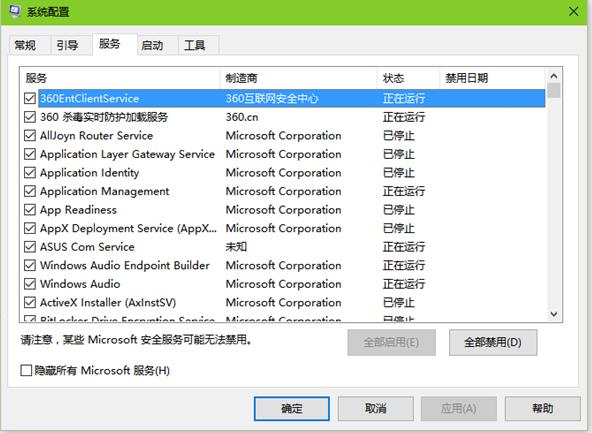This screenshot has width=592, height=433.
Task: Click 已停止 status of App Readiness
Action: [399, 210]
